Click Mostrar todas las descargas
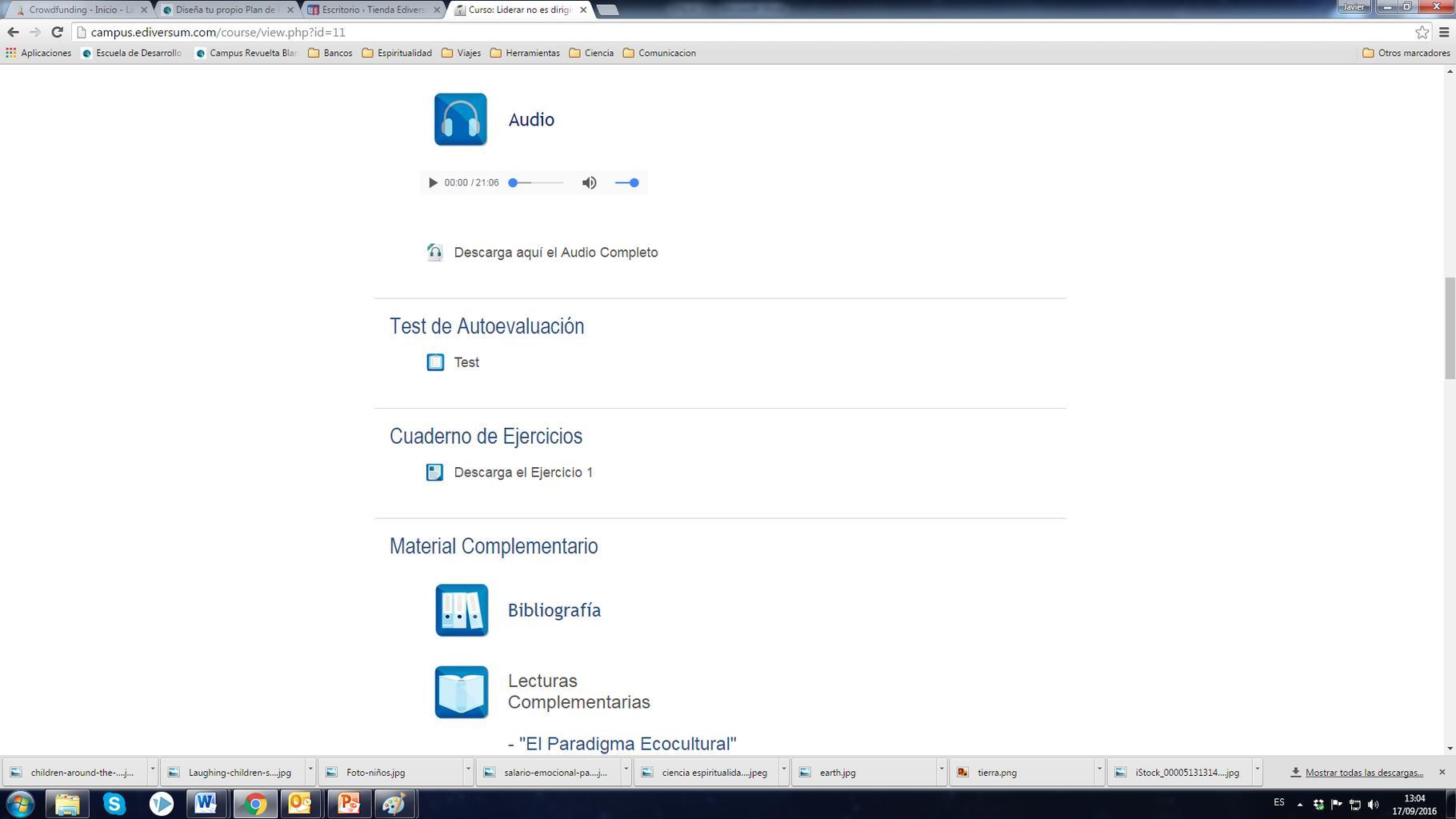Screen dimensions: 1456x819 1363,773
